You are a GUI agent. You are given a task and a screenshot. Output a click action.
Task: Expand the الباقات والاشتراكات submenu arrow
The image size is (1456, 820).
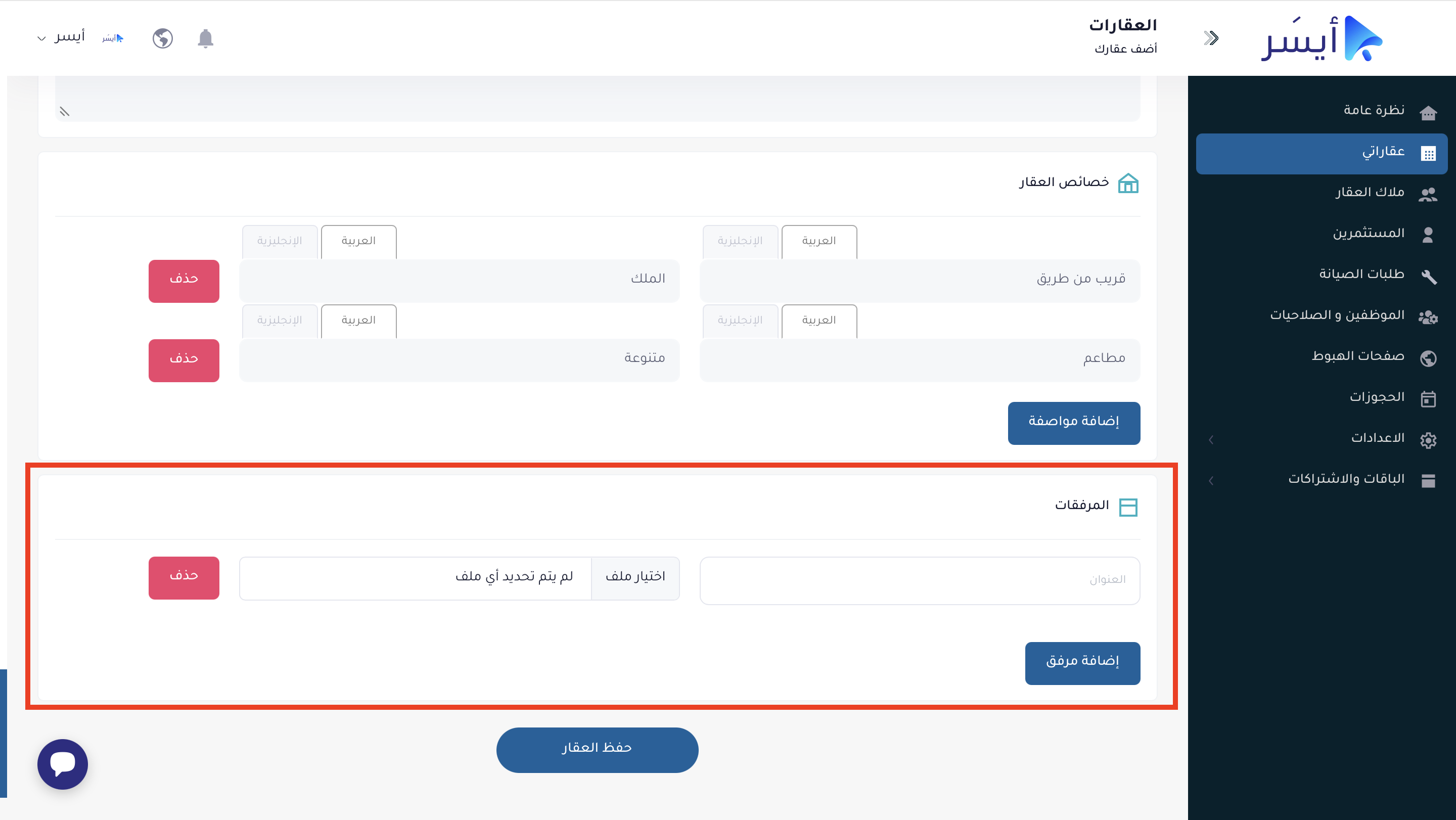click(x=1211, y=480)
